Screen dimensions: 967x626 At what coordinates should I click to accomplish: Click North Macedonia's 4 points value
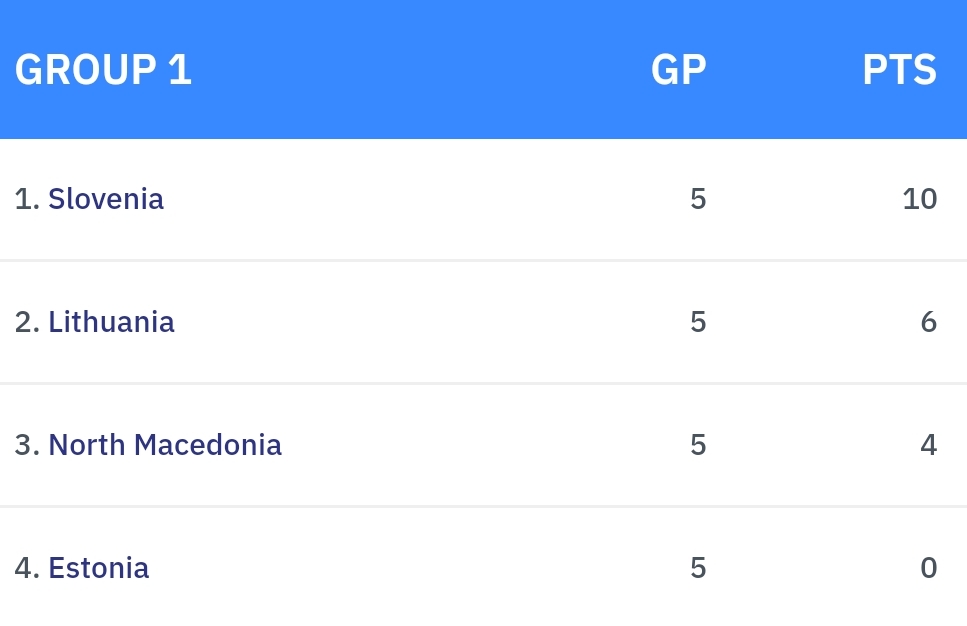(x=928, y=445)
